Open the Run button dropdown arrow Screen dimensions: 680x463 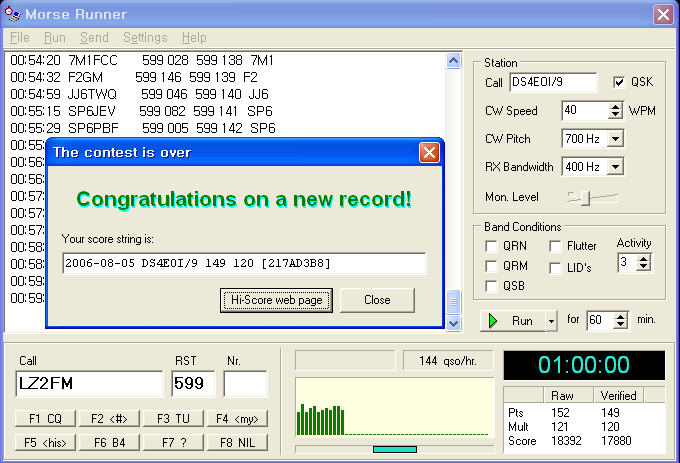tap(551, 321)
